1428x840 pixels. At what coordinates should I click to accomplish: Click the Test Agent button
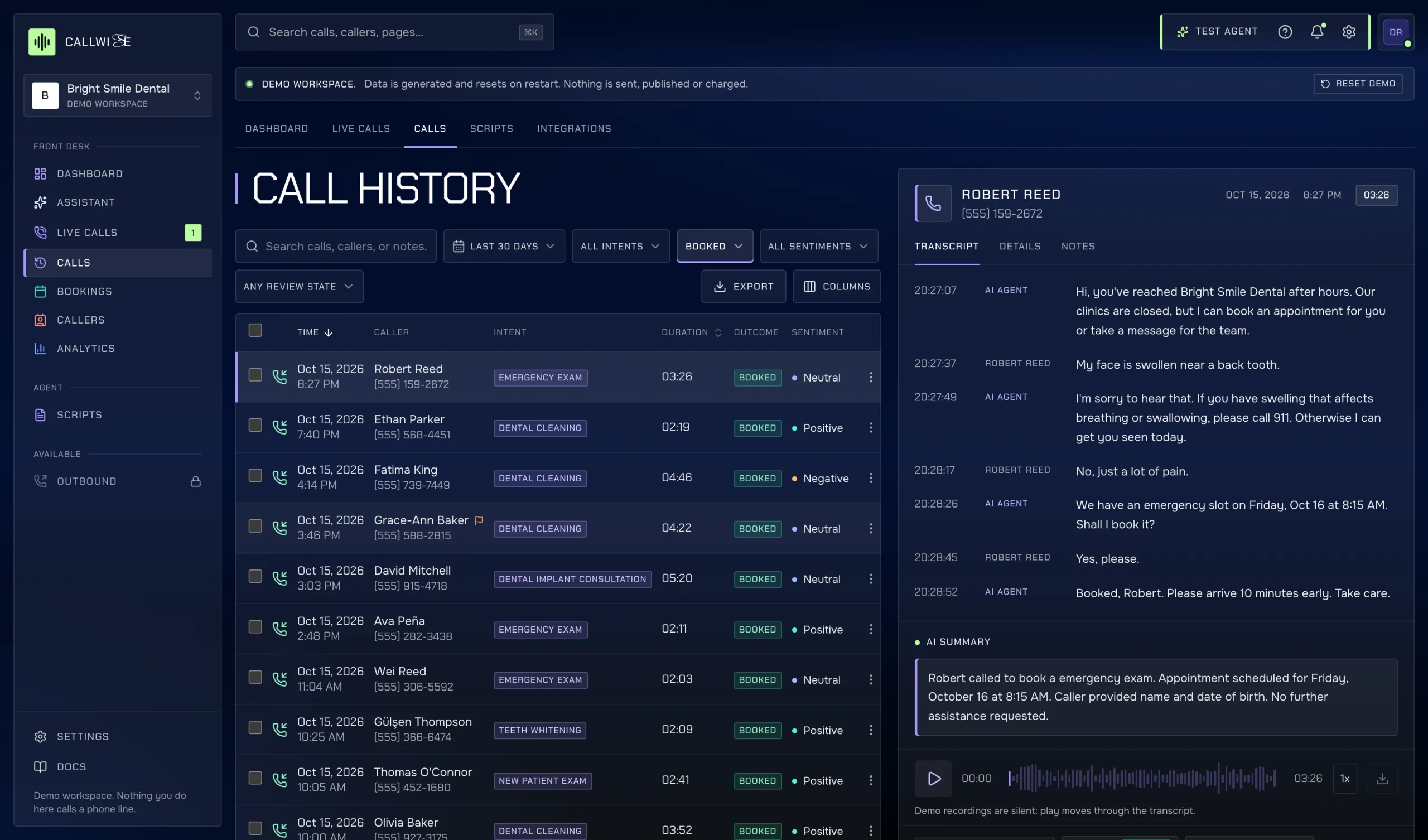pyautogui.click(x=1216, y=32)
